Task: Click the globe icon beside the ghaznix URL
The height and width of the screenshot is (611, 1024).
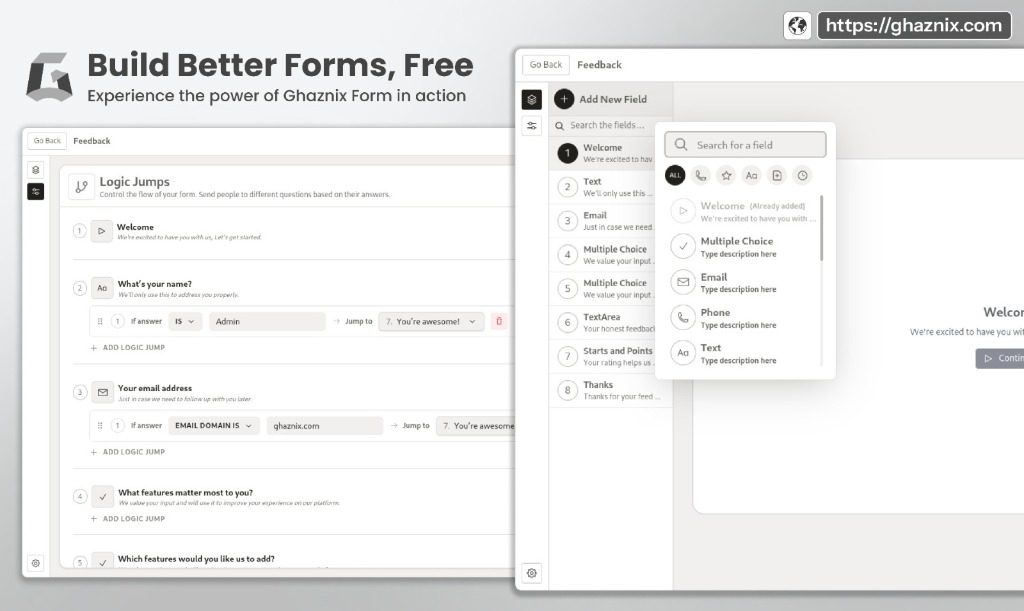Action: 797,25
